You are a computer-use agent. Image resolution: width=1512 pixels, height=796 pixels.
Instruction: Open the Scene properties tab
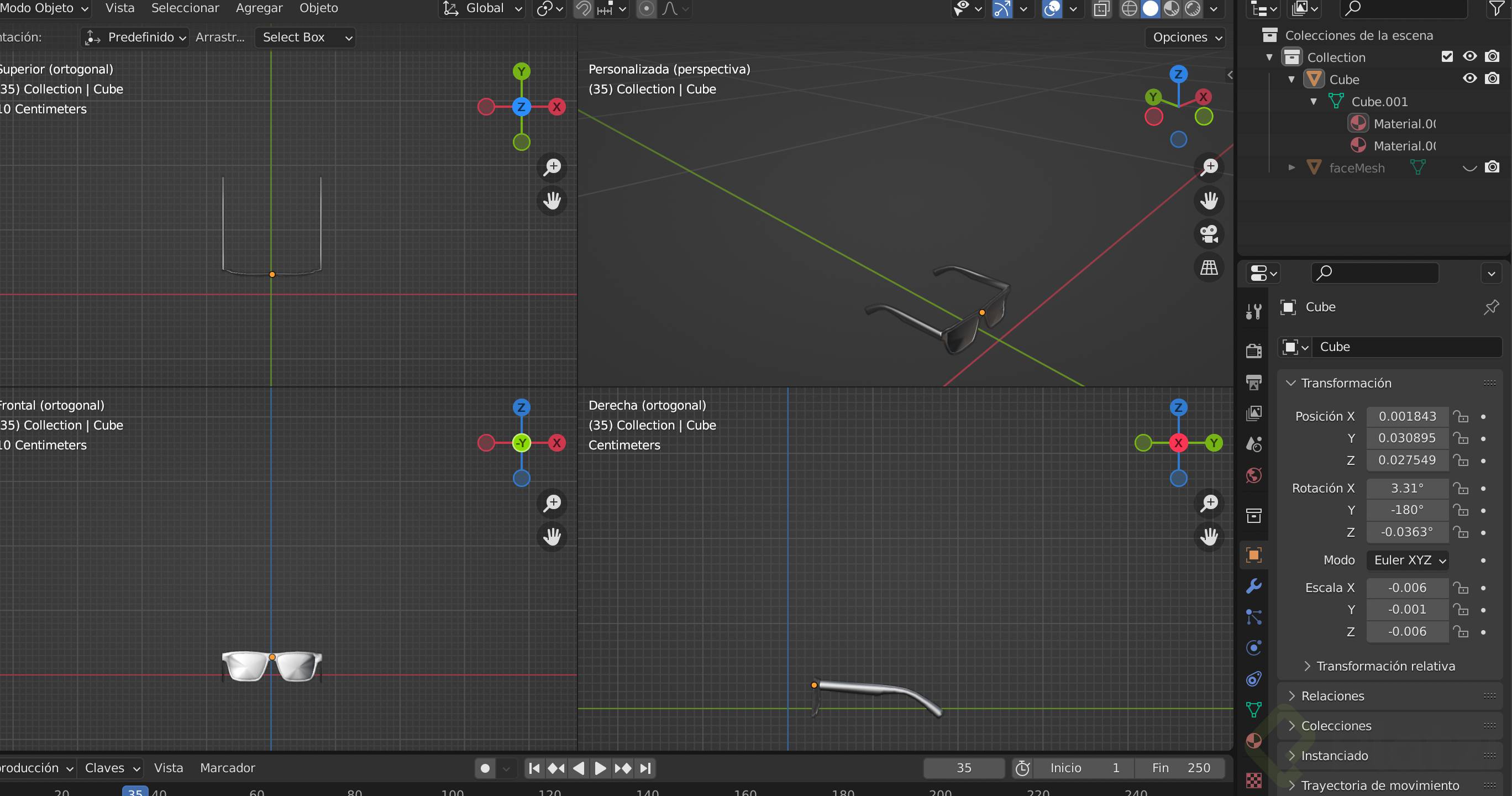pos(1254,444)
